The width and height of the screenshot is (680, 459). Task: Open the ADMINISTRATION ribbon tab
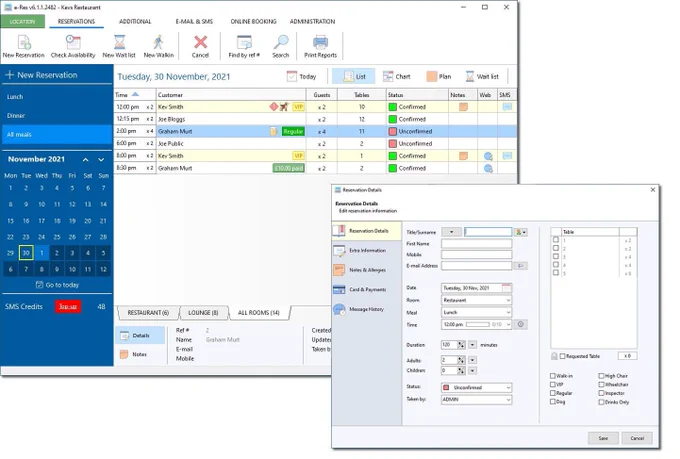(312, 21)
